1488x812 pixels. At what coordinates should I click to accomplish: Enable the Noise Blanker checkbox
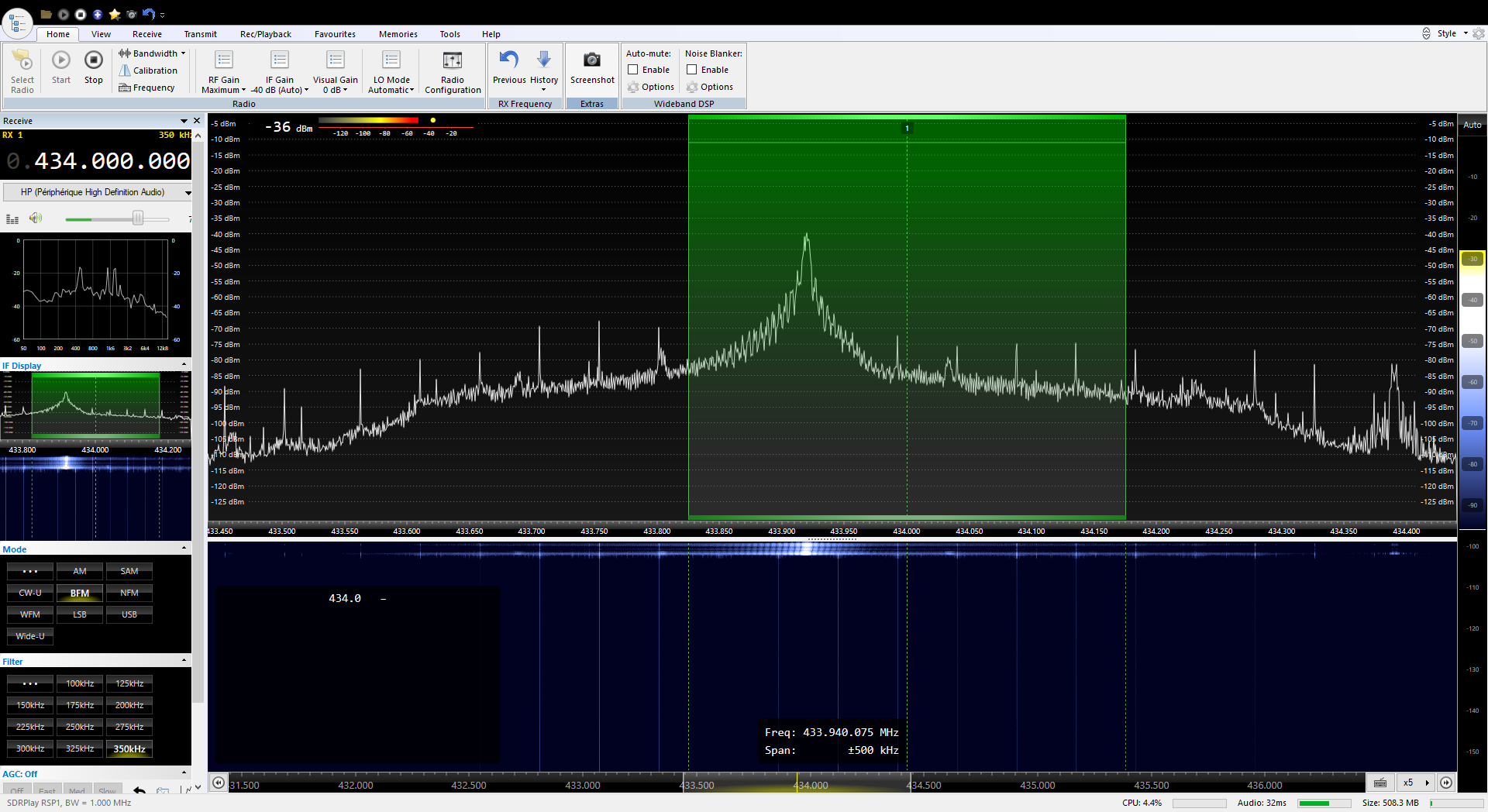692,70
